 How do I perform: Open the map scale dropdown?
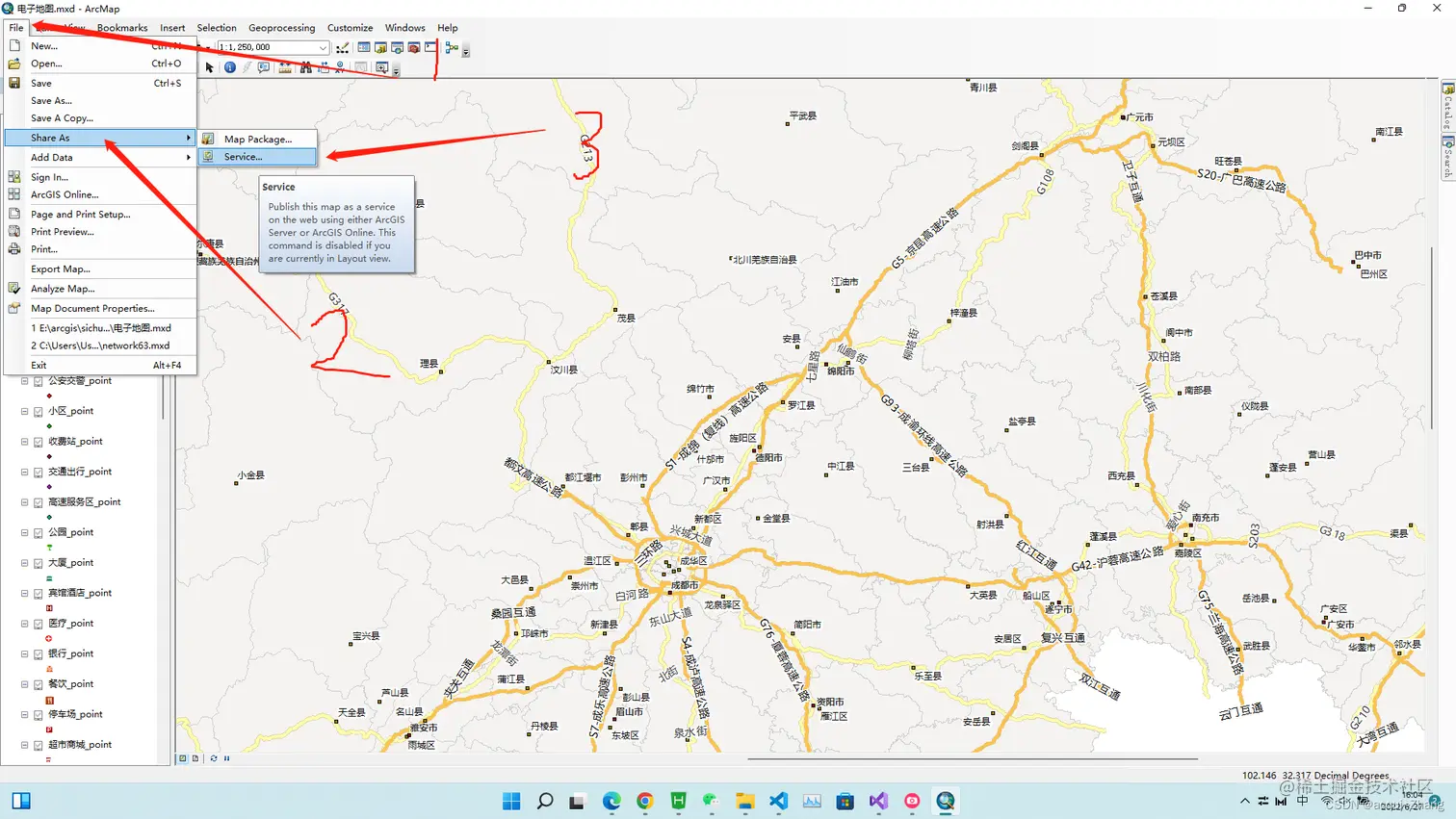pos(323,47)
